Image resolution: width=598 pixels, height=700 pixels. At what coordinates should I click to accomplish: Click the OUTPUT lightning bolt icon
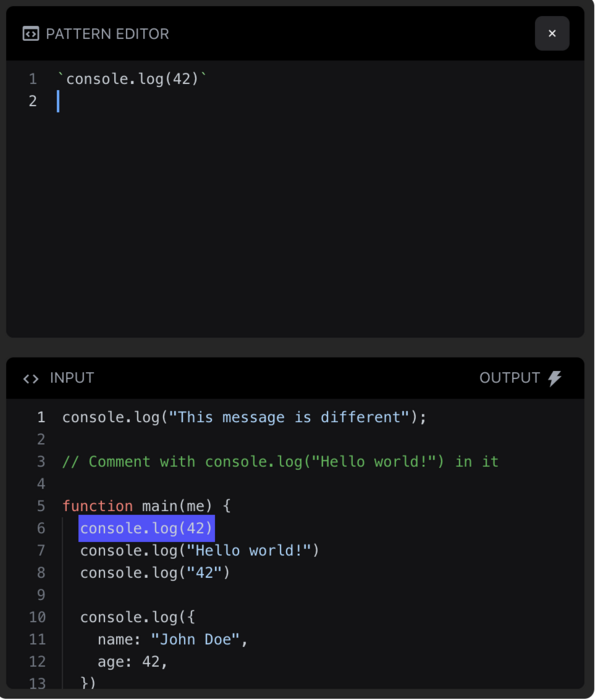[x=555, y=378]
